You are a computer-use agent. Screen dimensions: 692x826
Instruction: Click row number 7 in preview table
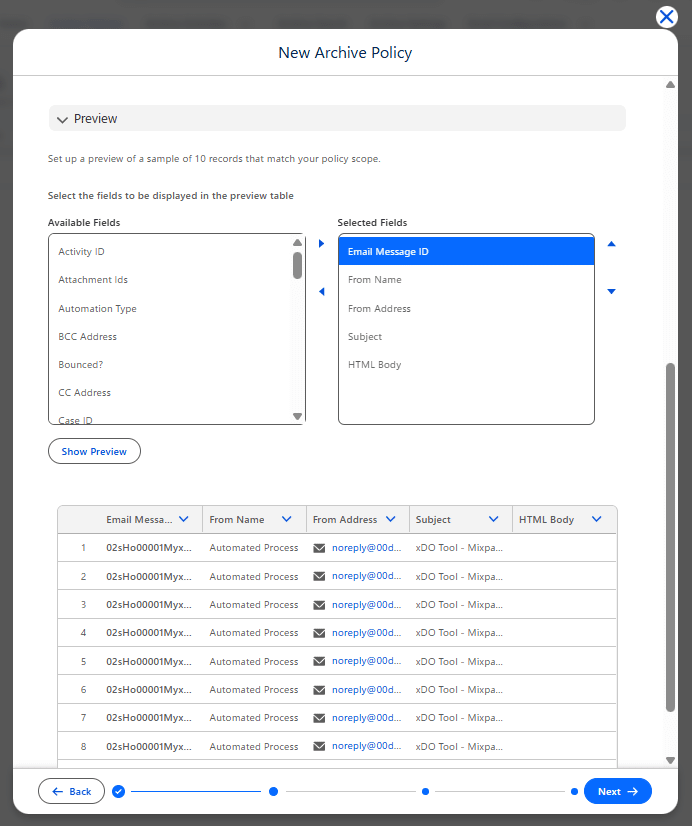(x=83, y=717)
